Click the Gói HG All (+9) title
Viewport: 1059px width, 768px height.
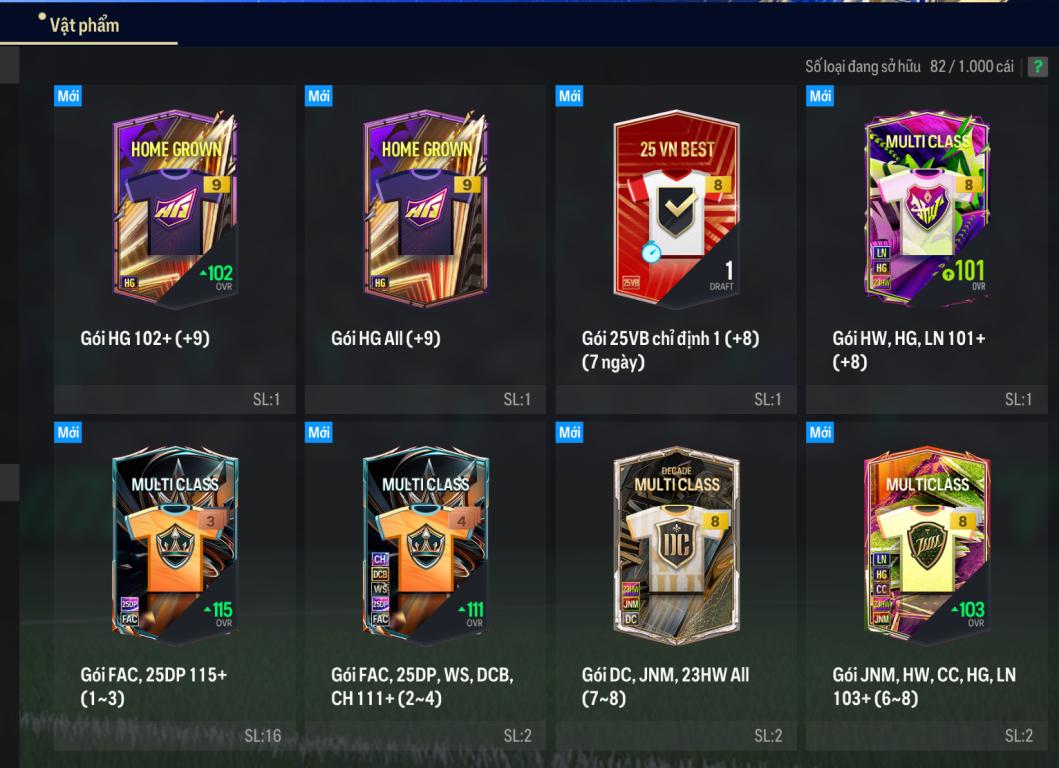[x=386, y=338]
